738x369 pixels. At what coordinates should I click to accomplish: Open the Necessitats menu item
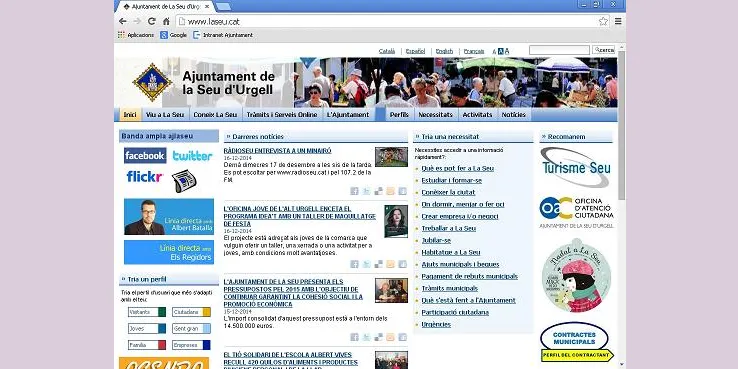[x=435, y=115]
